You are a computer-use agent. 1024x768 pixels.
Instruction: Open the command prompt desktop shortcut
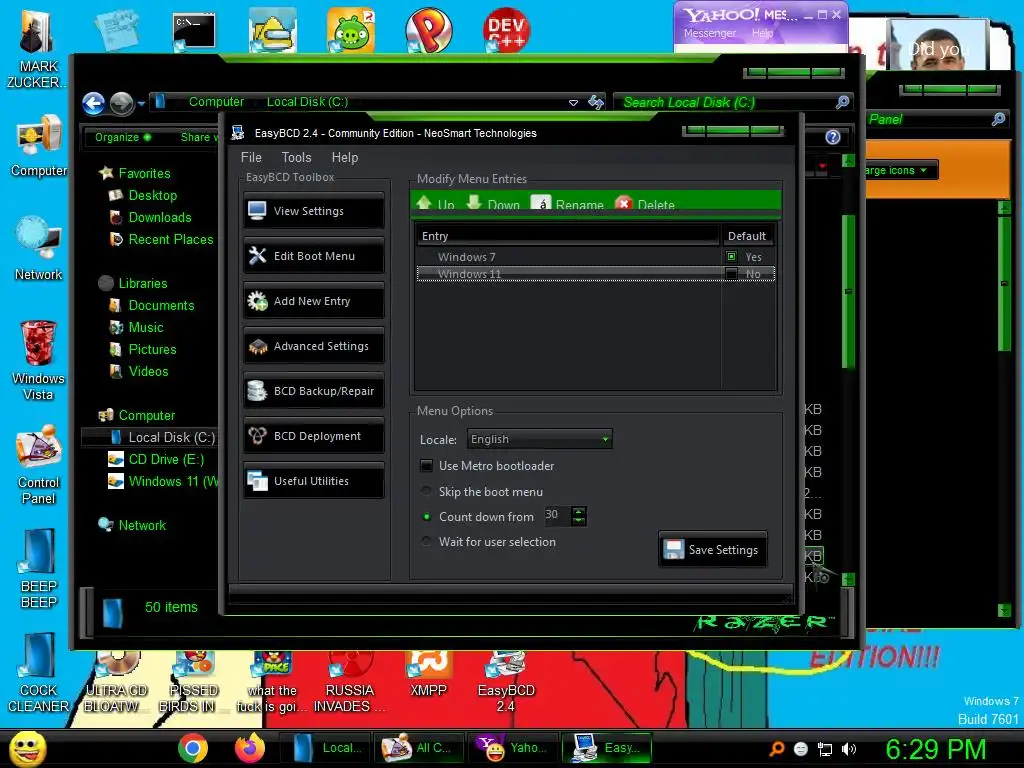(193, 31)
